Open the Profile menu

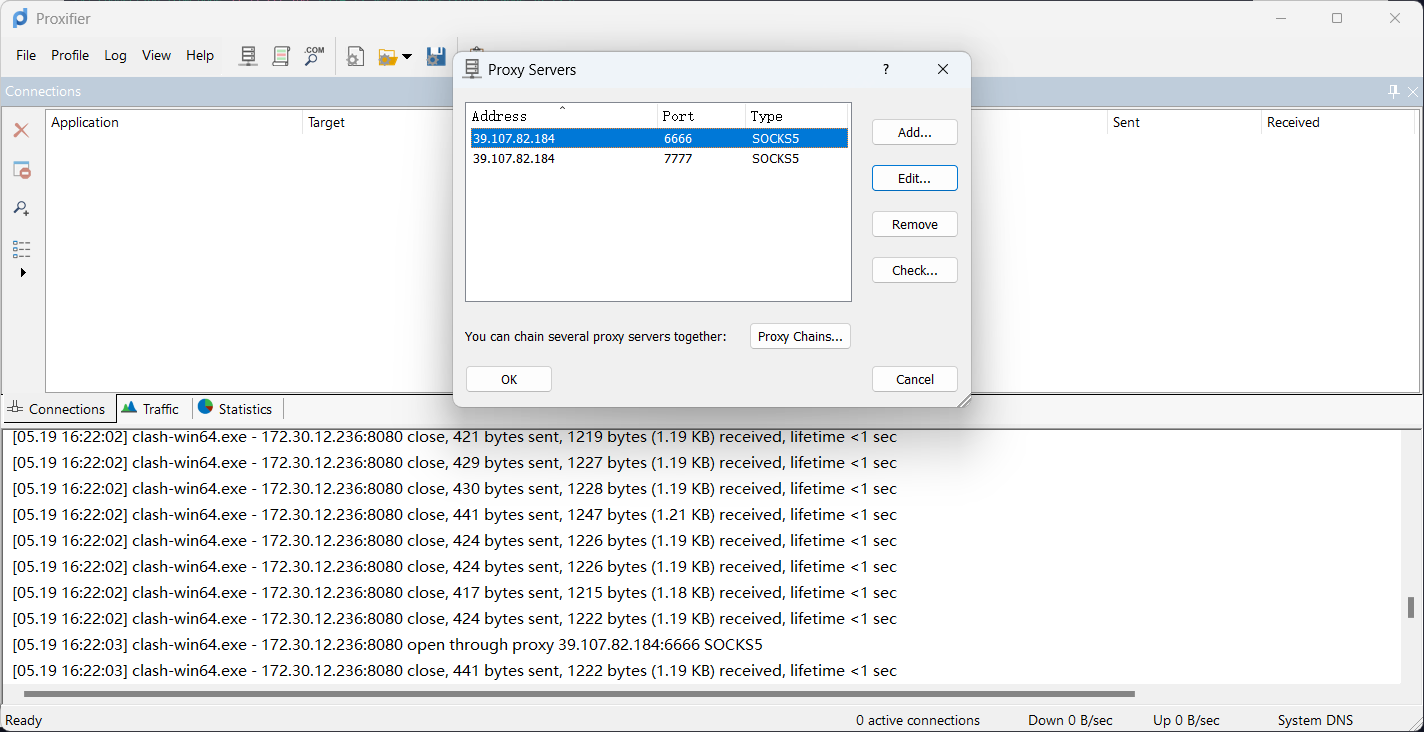[x=70, y=55]
